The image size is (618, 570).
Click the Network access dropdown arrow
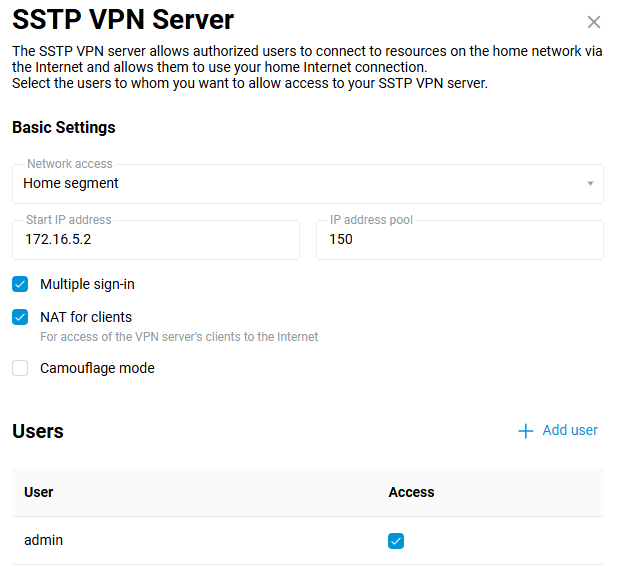[590, 184]
